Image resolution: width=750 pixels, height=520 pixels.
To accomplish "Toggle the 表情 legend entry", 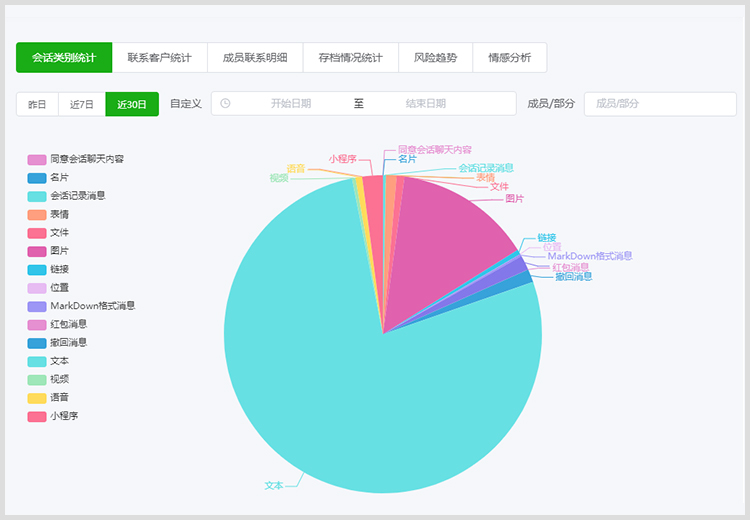I will (48, 214).
